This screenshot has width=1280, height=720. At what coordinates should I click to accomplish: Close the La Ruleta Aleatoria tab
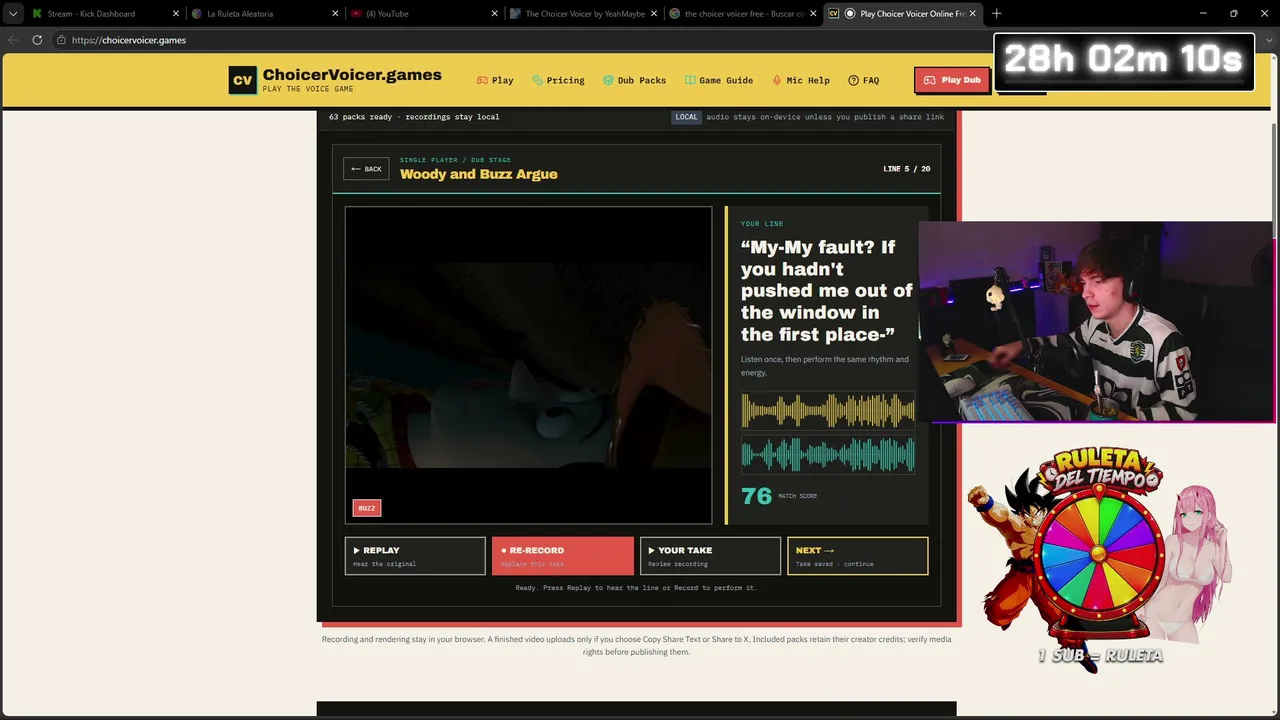pyautogui.click(x=335, y=14)
